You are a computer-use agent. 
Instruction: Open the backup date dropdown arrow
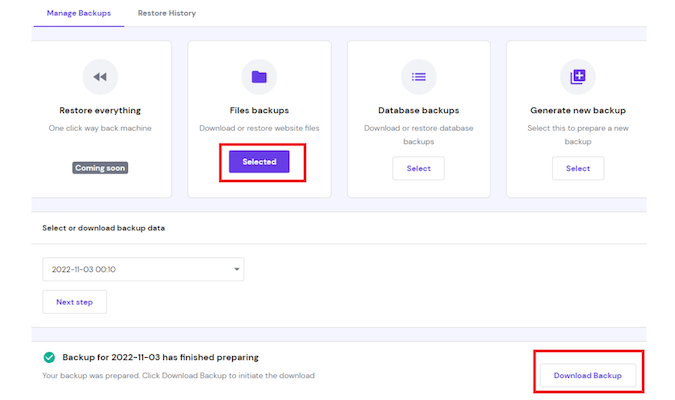click(236, 269)
